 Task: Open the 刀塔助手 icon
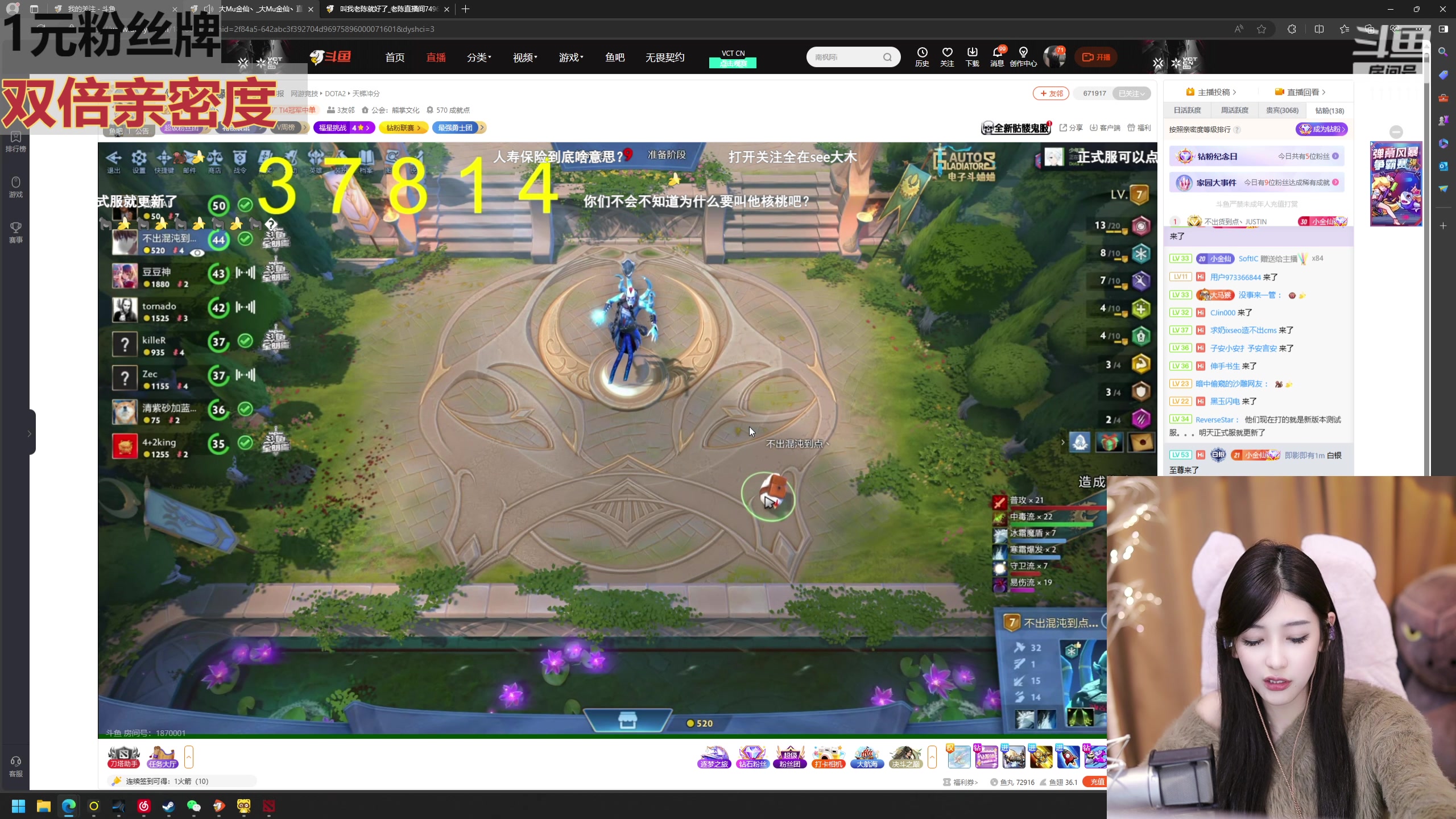[124, 757]
